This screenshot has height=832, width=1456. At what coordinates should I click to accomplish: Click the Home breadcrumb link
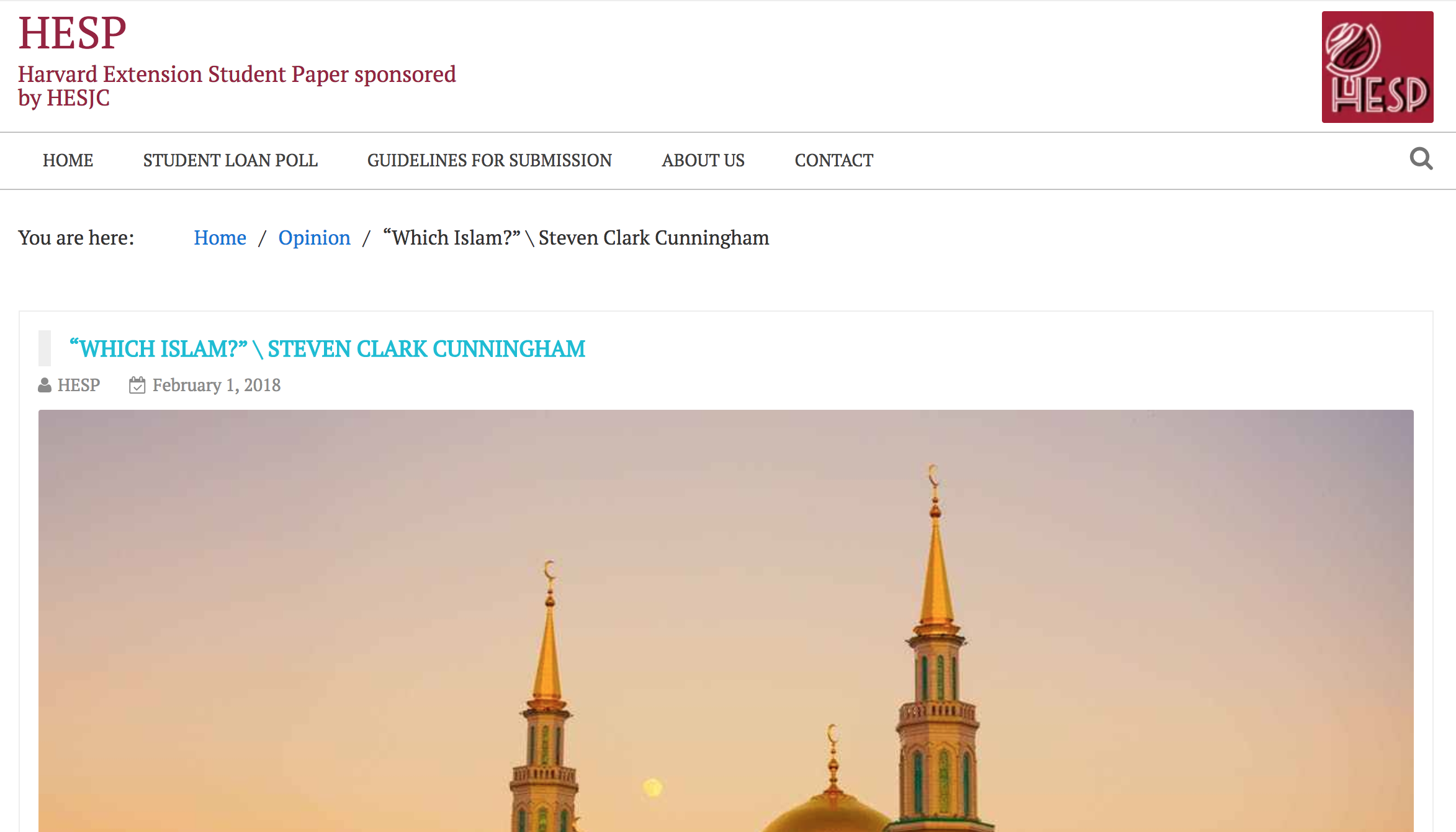(x=220, y=238)
